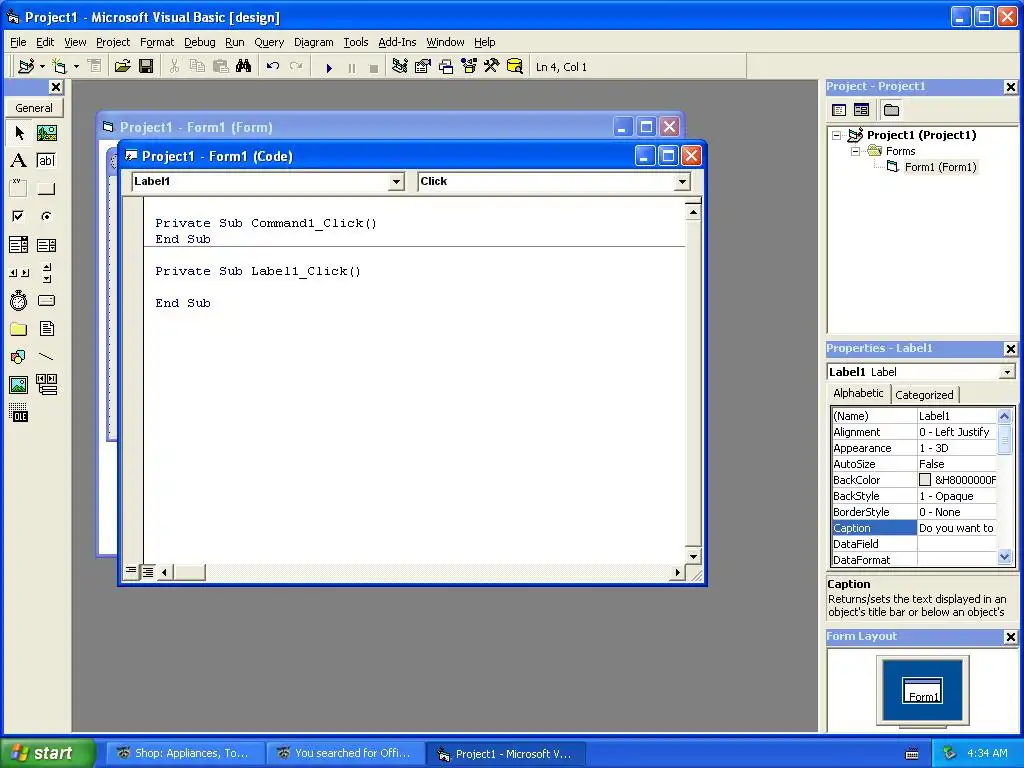Select the OptionButton tool in toolbox

tap(46, 216)
